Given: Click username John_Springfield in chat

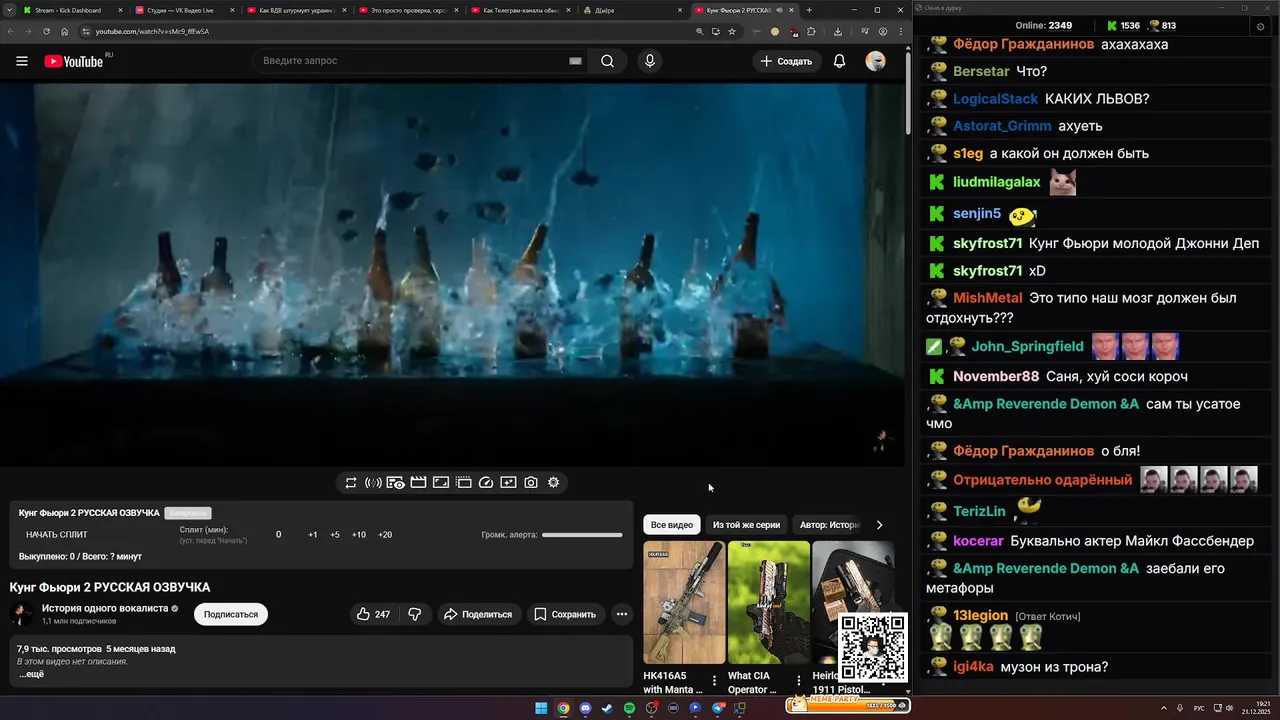Looking at the screenshot, I should point(1028,346).
